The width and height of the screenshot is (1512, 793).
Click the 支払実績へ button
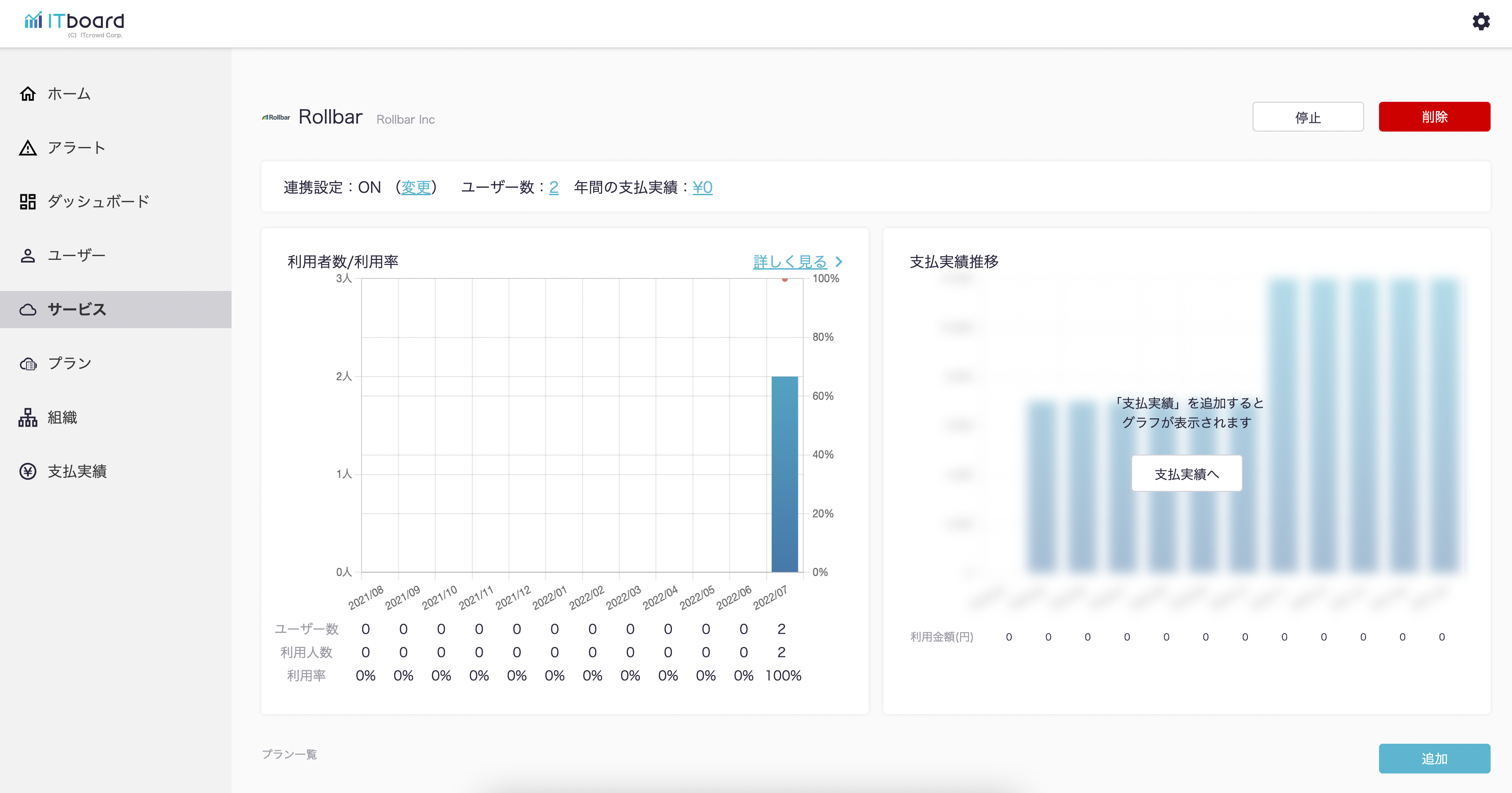pyautogui.click(x=1186, y=474)
